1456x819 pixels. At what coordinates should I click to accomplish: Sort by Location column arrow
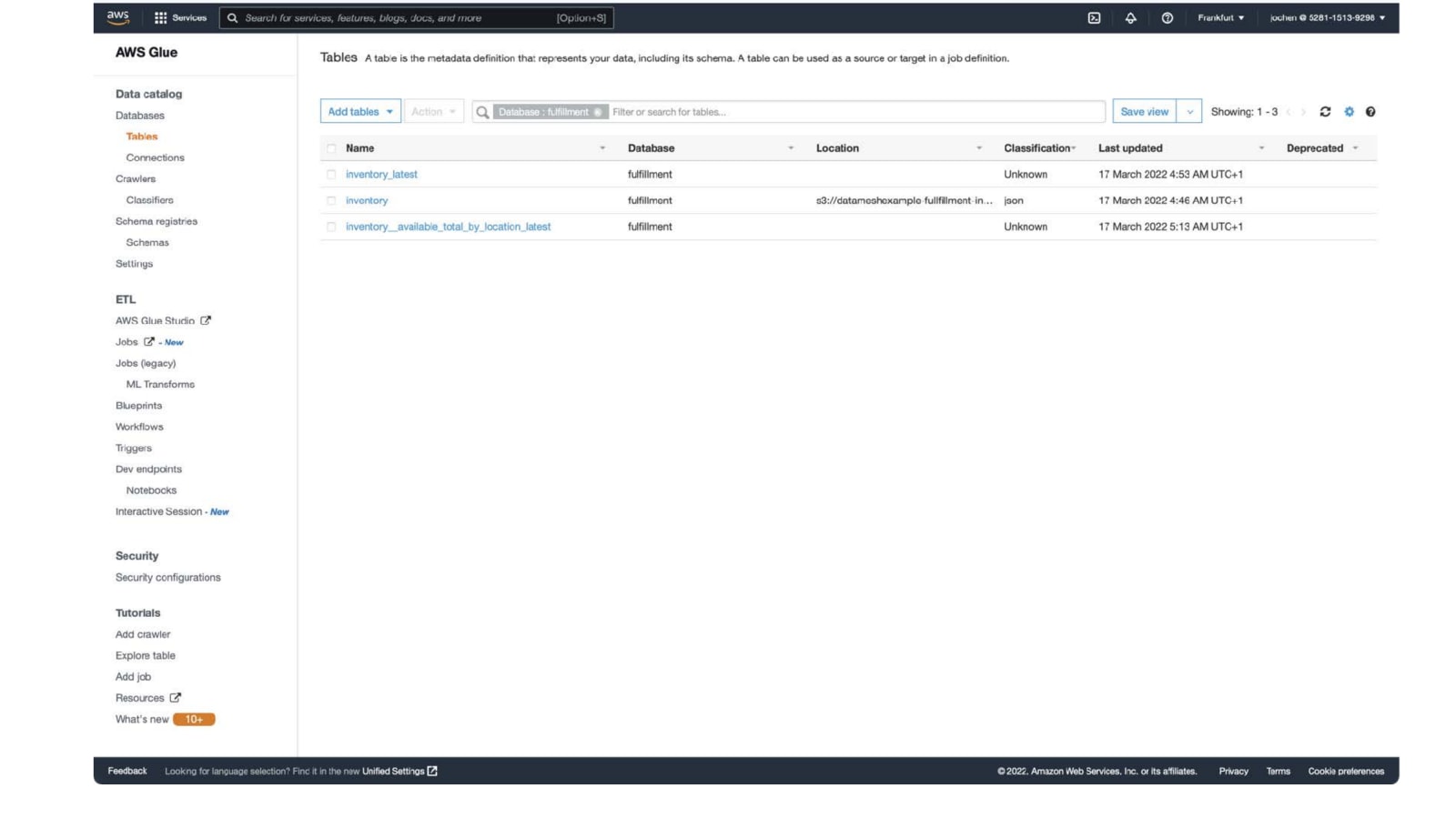(979, 148)
